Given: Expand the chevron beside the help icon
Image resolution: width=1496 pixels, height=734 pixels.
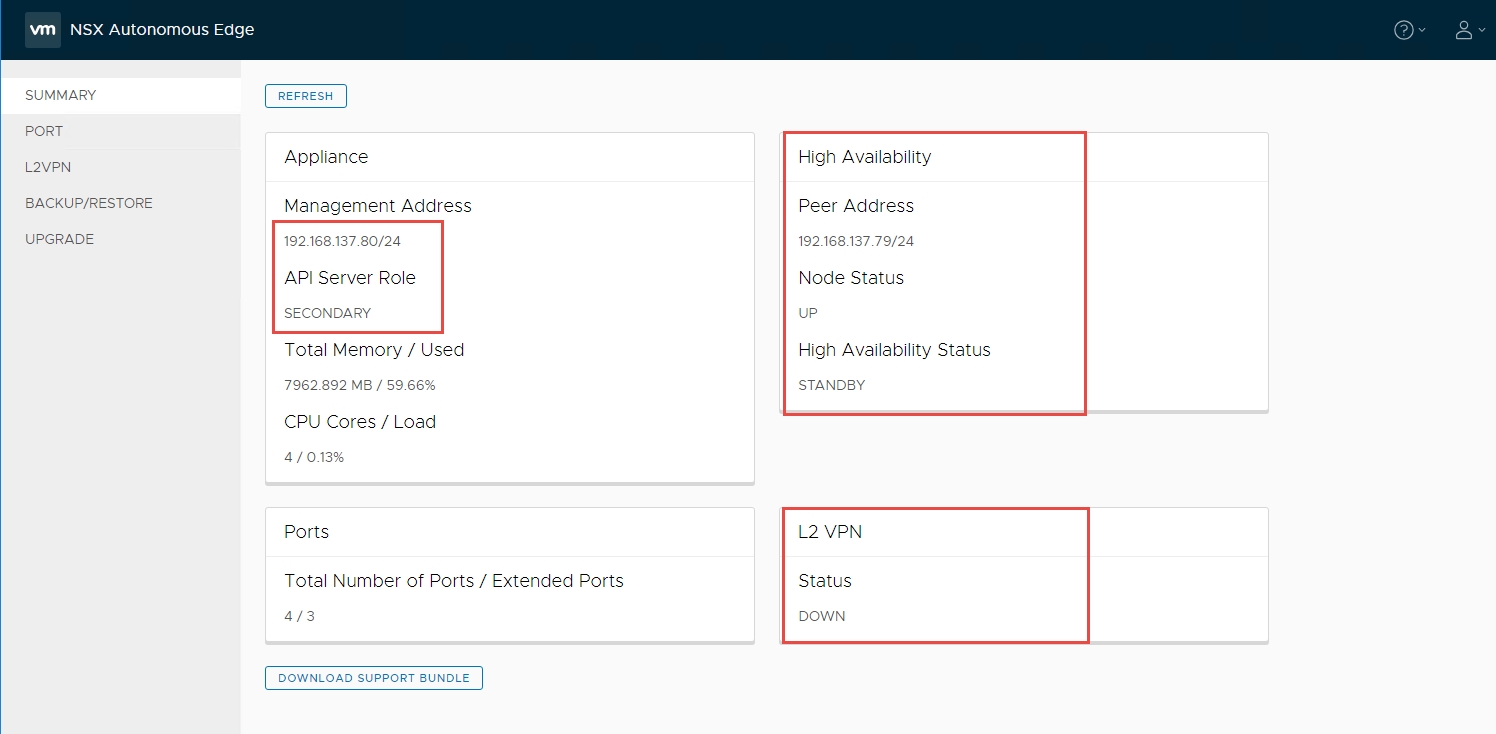Looking at the screenshot, I should [x=1423, y=30].
